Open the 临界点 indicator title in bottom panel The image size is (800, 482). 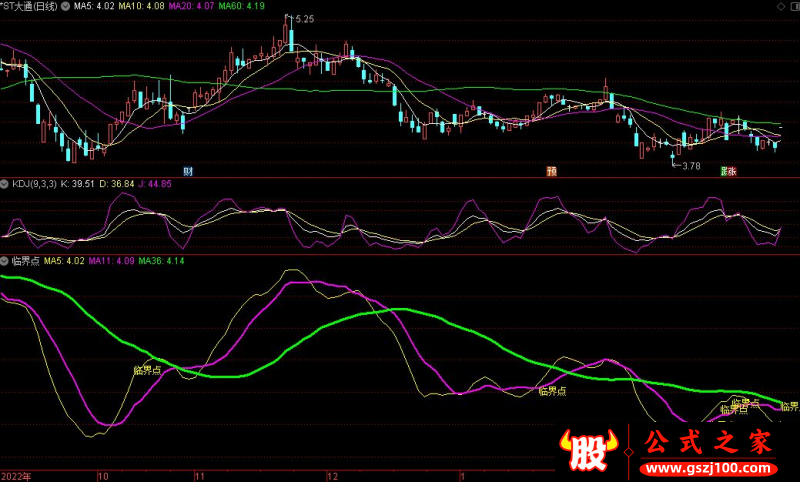click(x=24, y=261)
